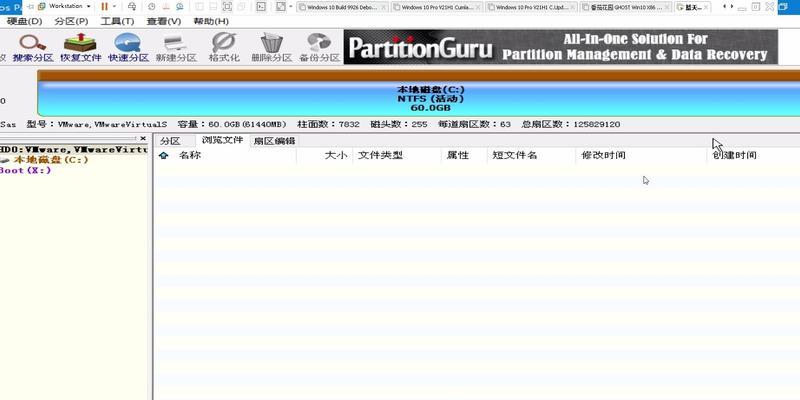The width and height of the screenshot is (800, 400).
Task: Launch the 快速分区 quick partition tool
Action: click(128, 47)
